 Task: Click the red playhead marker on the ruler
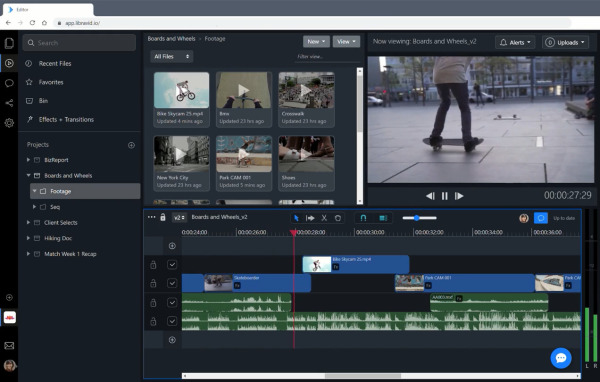pyautogui.click(x=293, y=233)
